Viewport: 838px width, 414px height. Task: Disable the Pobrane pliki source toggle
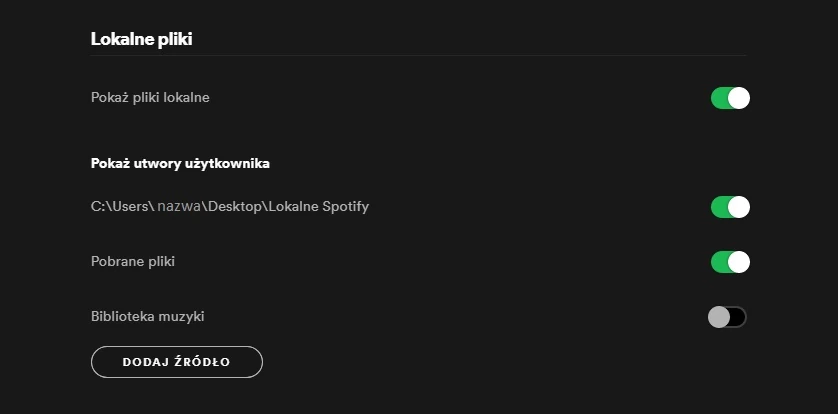(729, 262)
